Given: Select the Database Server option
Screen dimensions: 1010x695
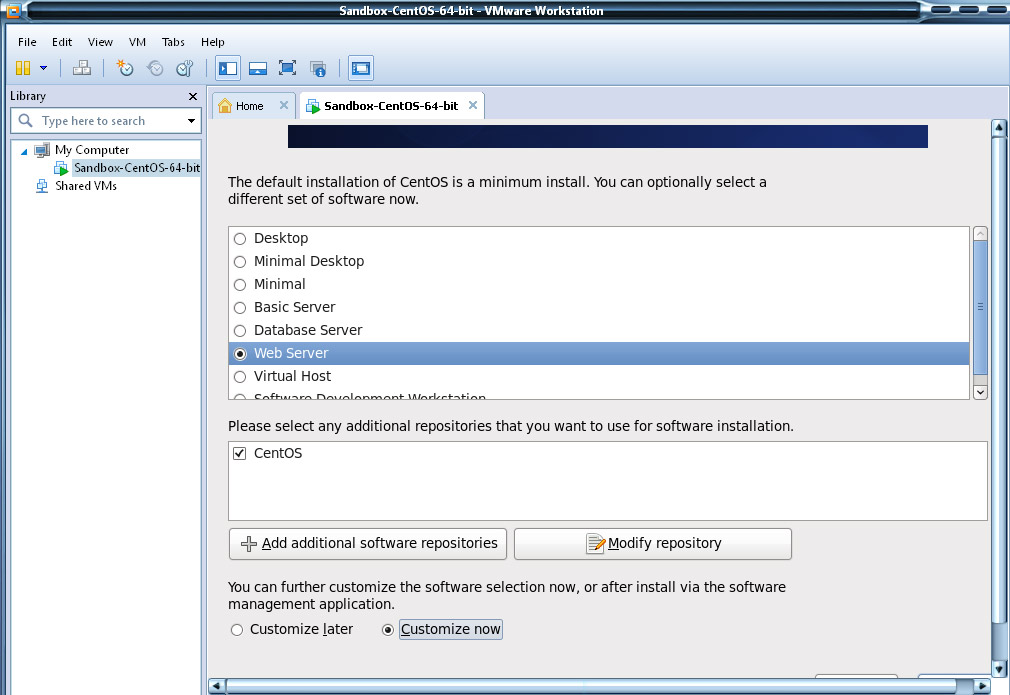Looking at the screenshot, I should click(x=240, y=331).
